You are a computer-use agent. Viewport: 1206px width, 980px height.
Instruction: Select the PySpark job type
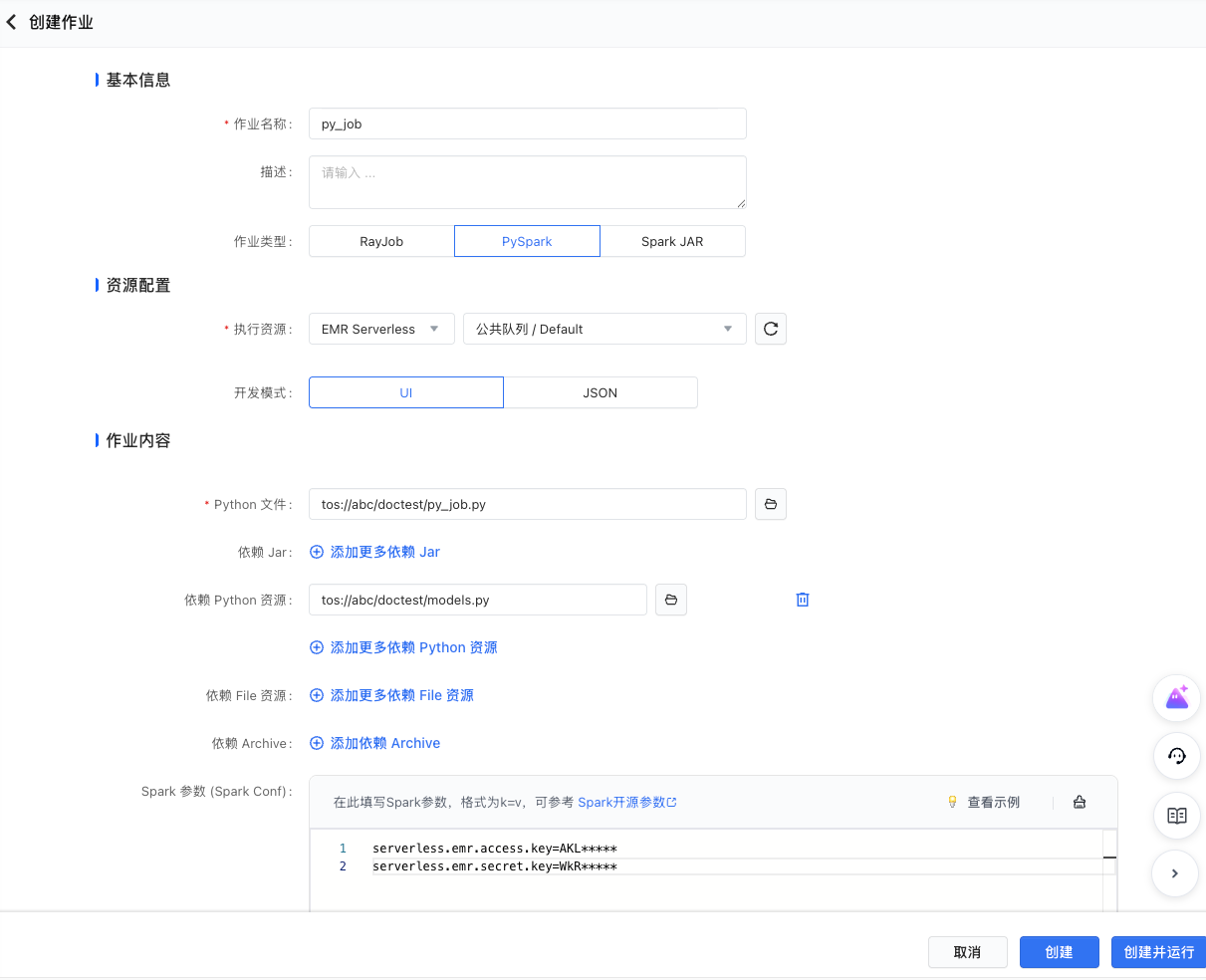coord(527,241)
